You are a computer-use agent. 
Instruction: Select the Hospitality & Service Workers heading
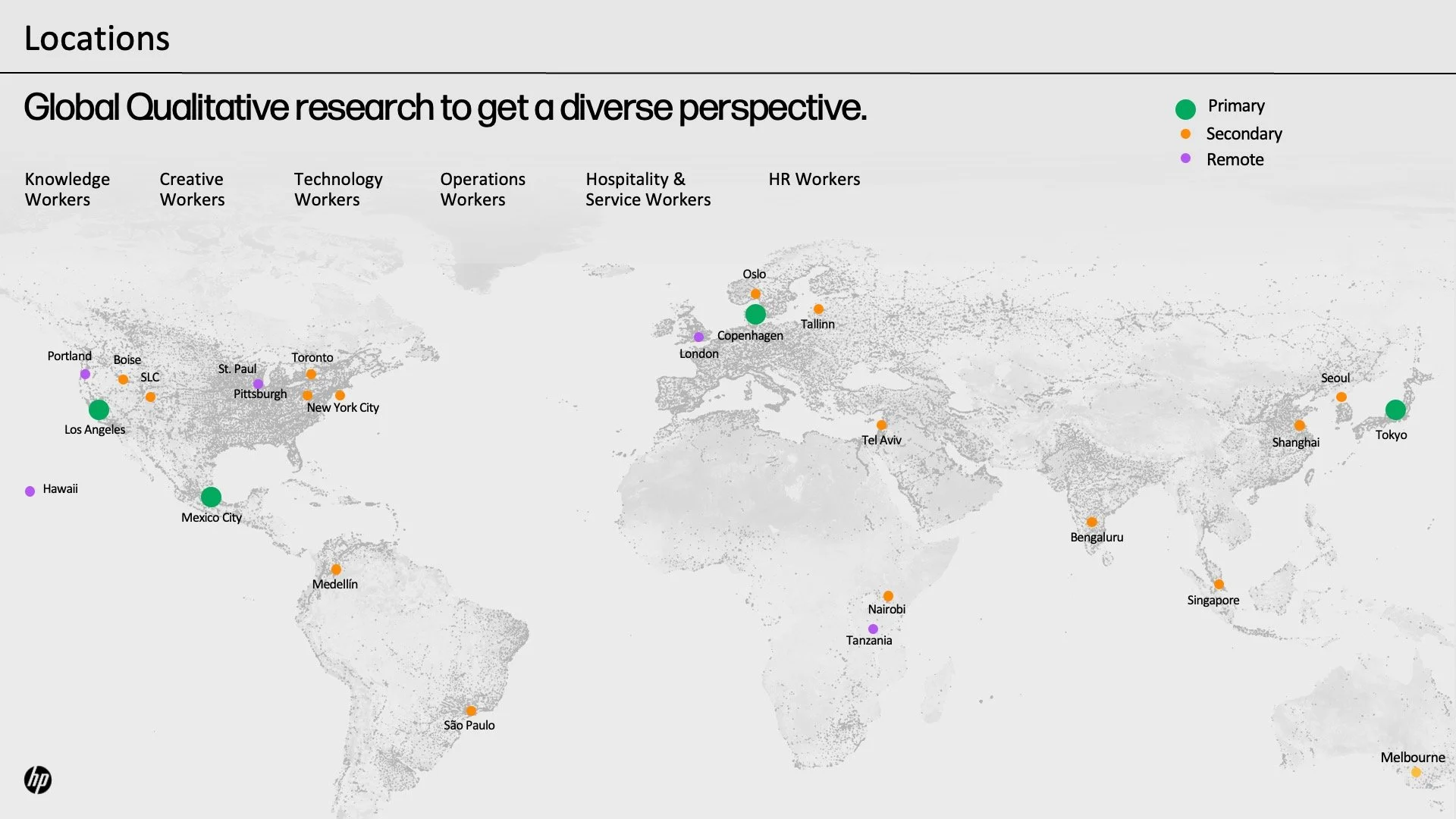(x=648, y=190)
